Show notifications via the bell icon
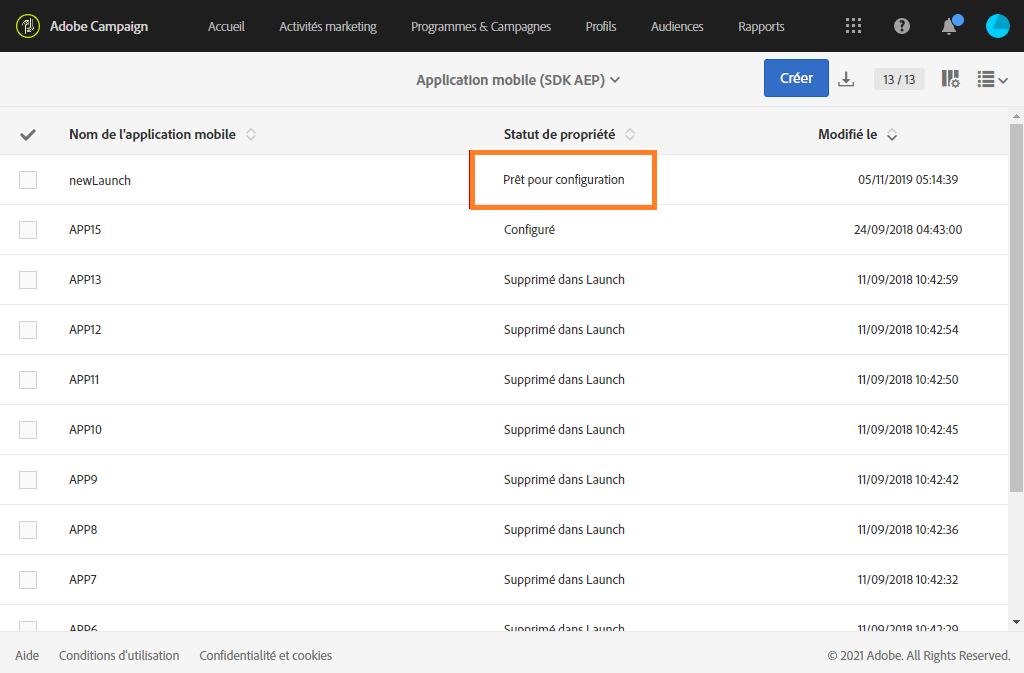 [949, 27]
